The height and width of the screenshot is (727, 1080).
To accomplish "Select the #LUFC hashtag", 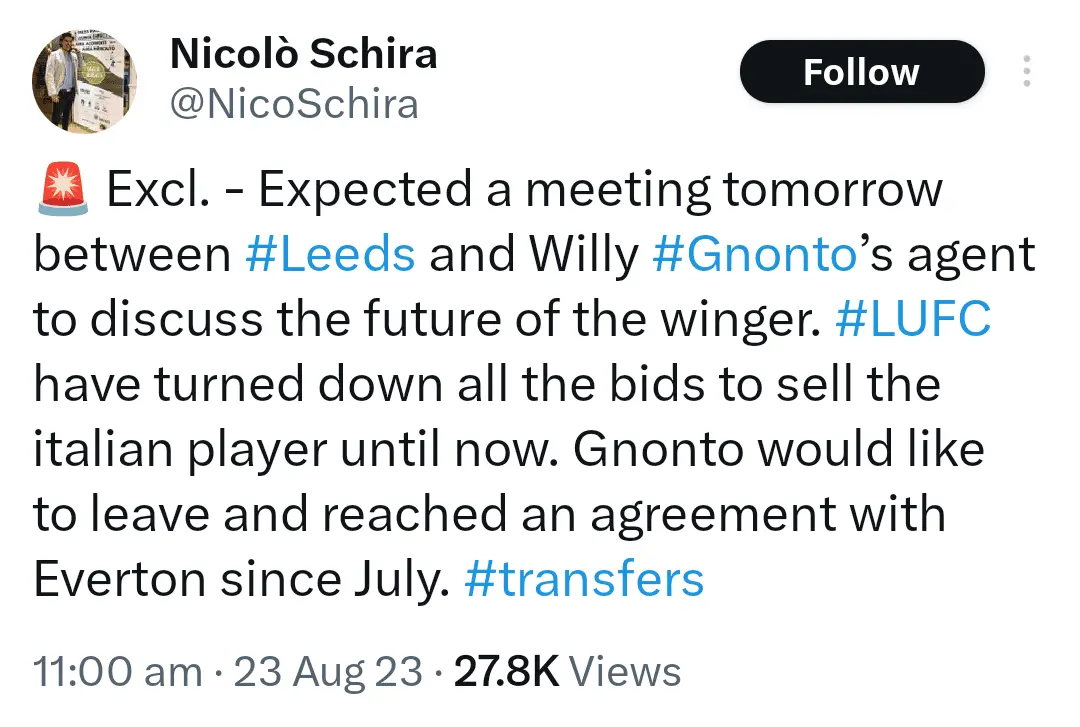I will tap(912, 320).
